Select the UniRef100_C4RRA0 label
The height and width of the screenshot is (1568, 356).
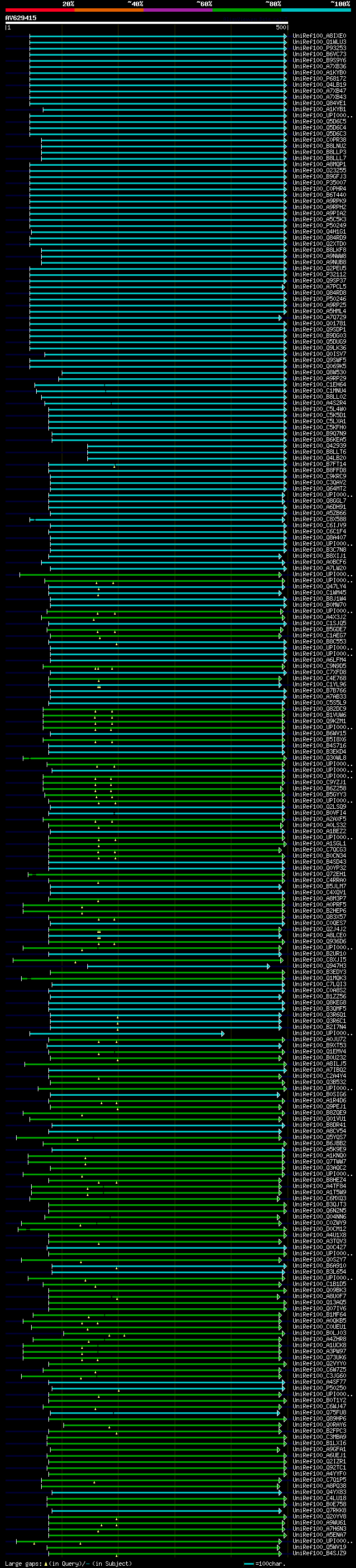pyautogui.click(x=319, y=880)
